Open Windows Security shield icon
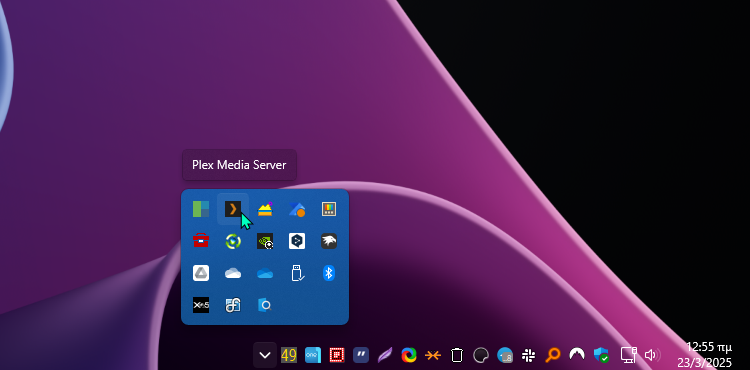The width and height of the screenshot is (750, 370). coord(601,355)
